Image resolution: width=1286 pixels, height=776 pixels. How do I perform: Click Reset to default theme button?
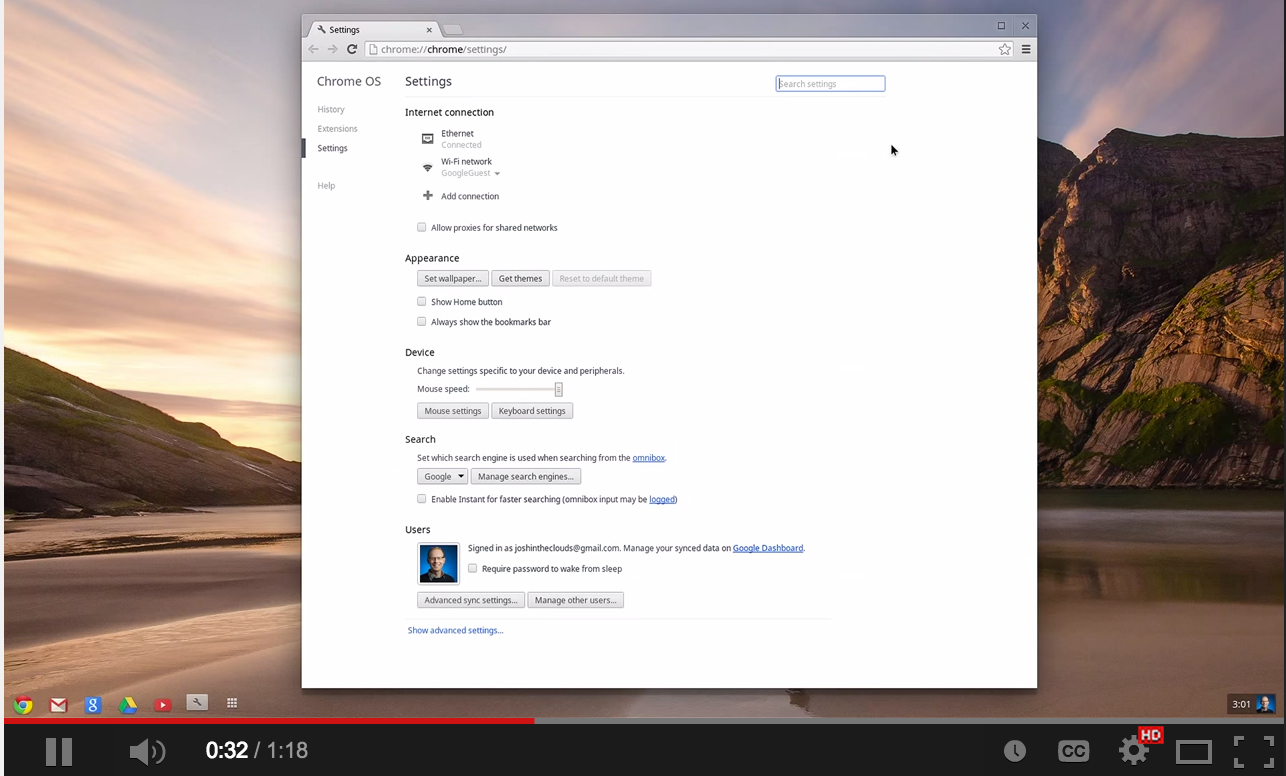point(602,278)
